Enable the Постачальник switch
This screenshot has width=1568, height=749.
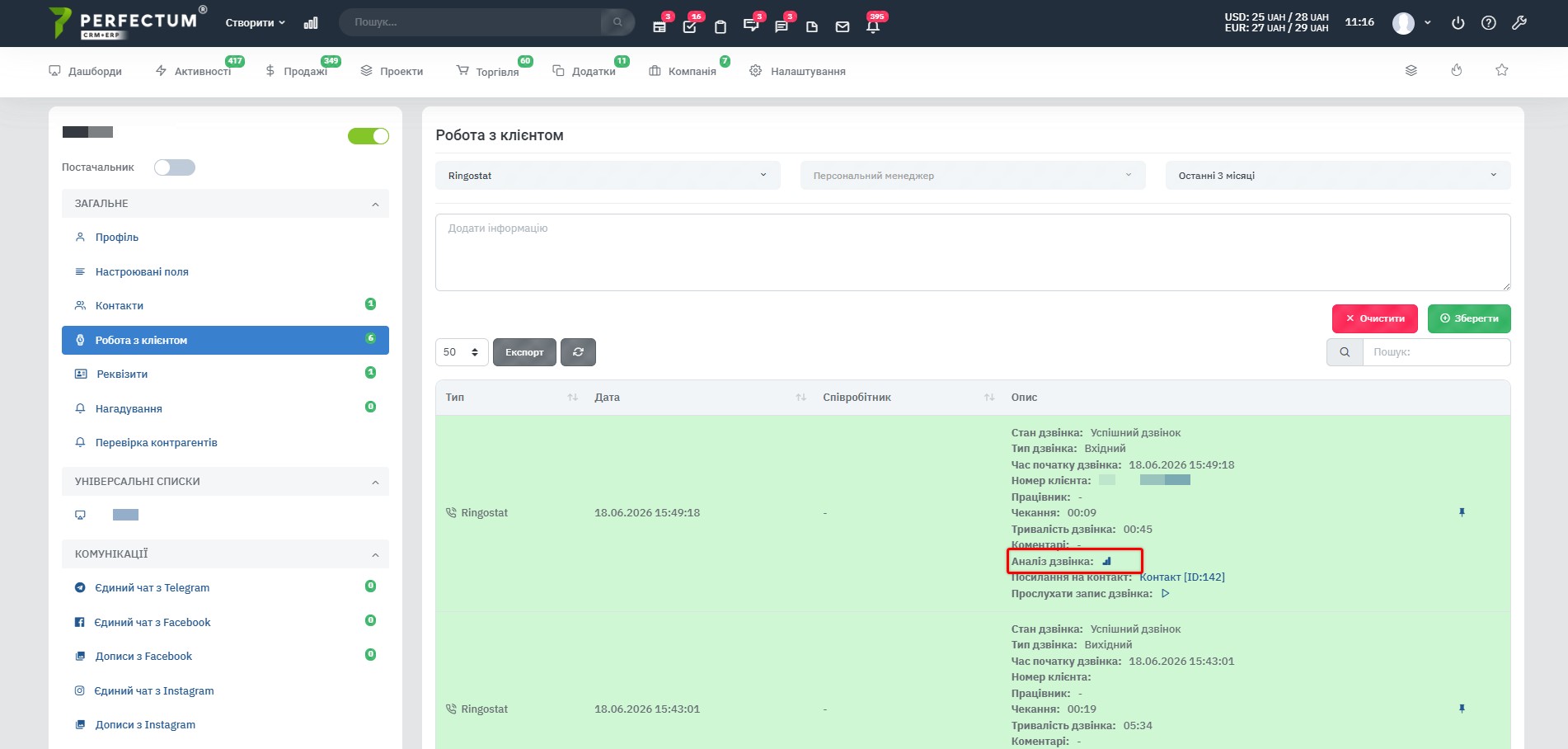pos(175,167)
